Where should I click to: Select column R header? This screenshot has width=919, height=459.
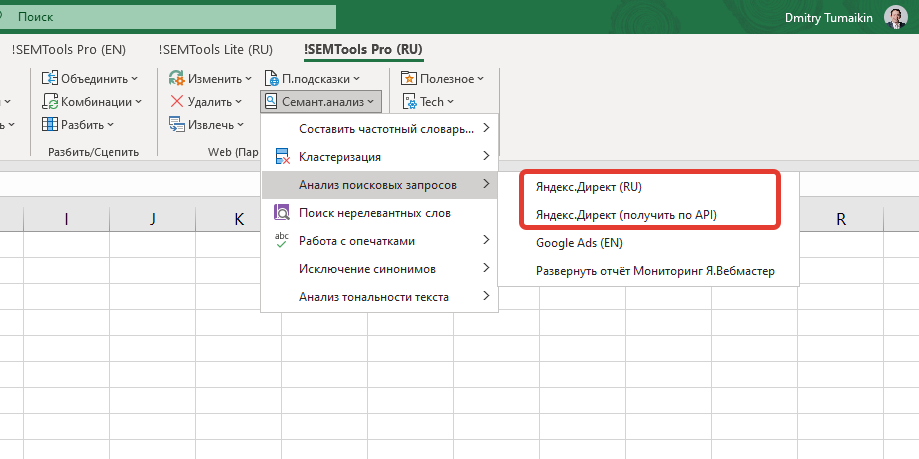(x=841, y=219)
